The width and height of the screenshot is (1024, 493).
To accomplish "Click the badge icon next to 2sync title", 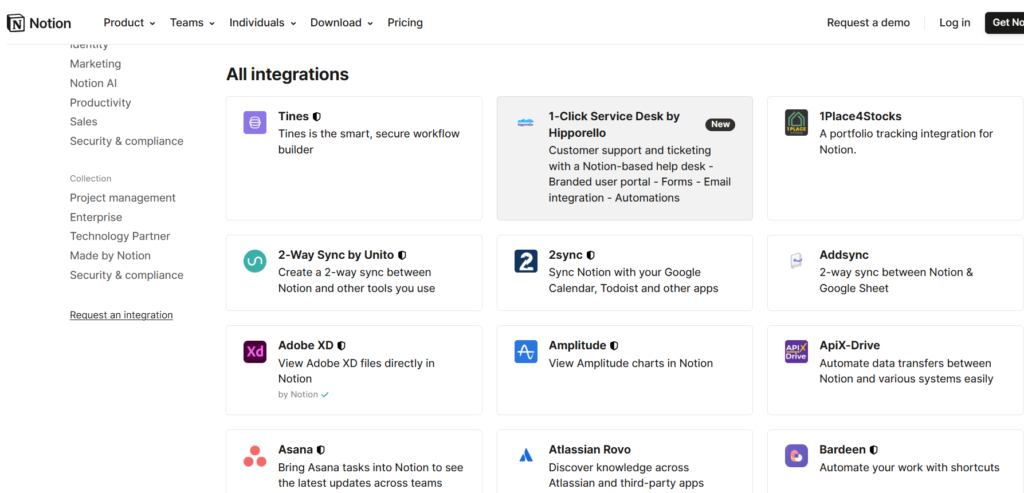I will coord(590,255).
